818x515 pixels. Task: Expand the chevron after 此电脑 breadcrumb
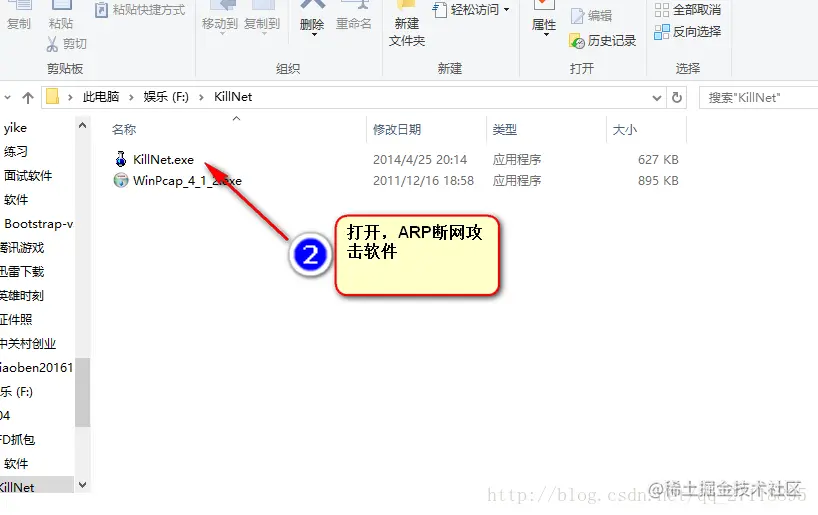point(131,97)
